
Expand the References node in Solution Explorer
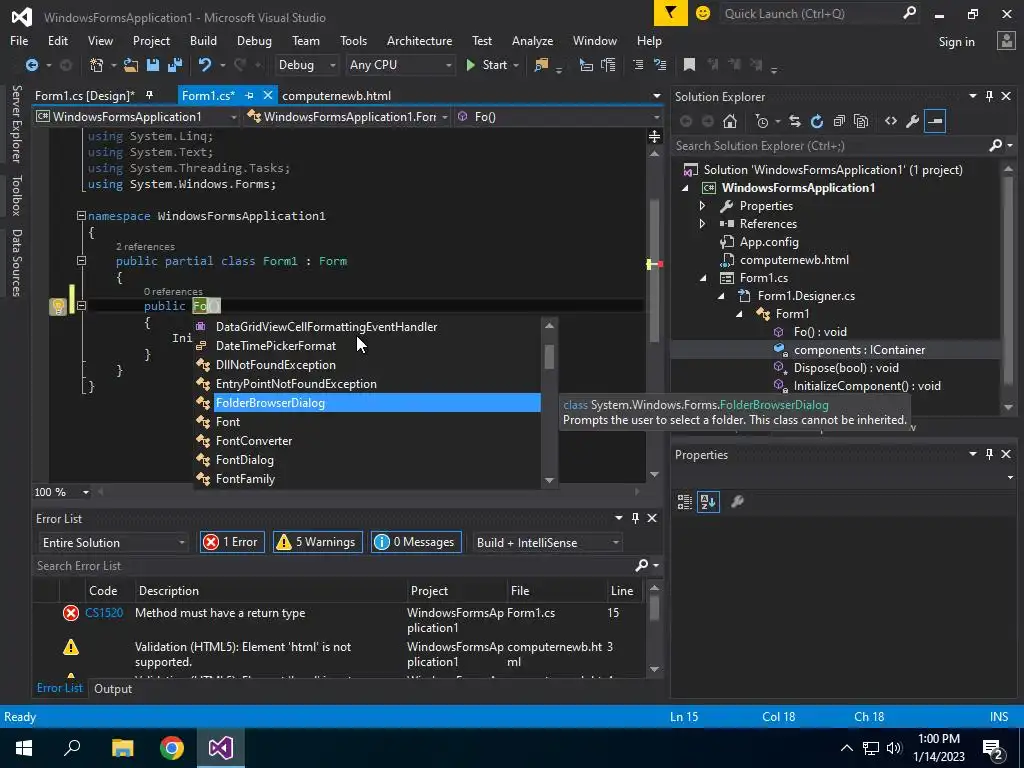point(703,224)
